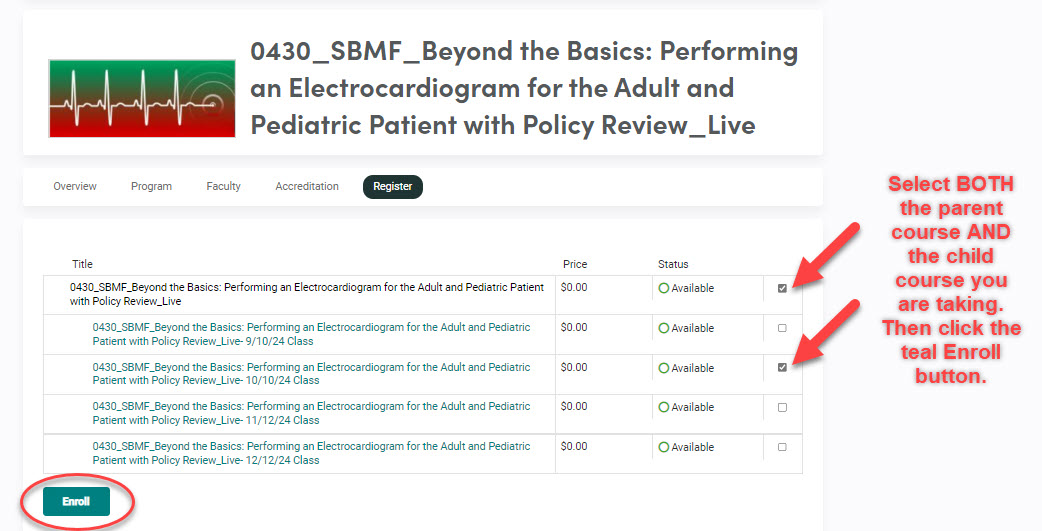Select the Register tab
This screenshot has width=1042, height=531.
click(x=392, y=187)
